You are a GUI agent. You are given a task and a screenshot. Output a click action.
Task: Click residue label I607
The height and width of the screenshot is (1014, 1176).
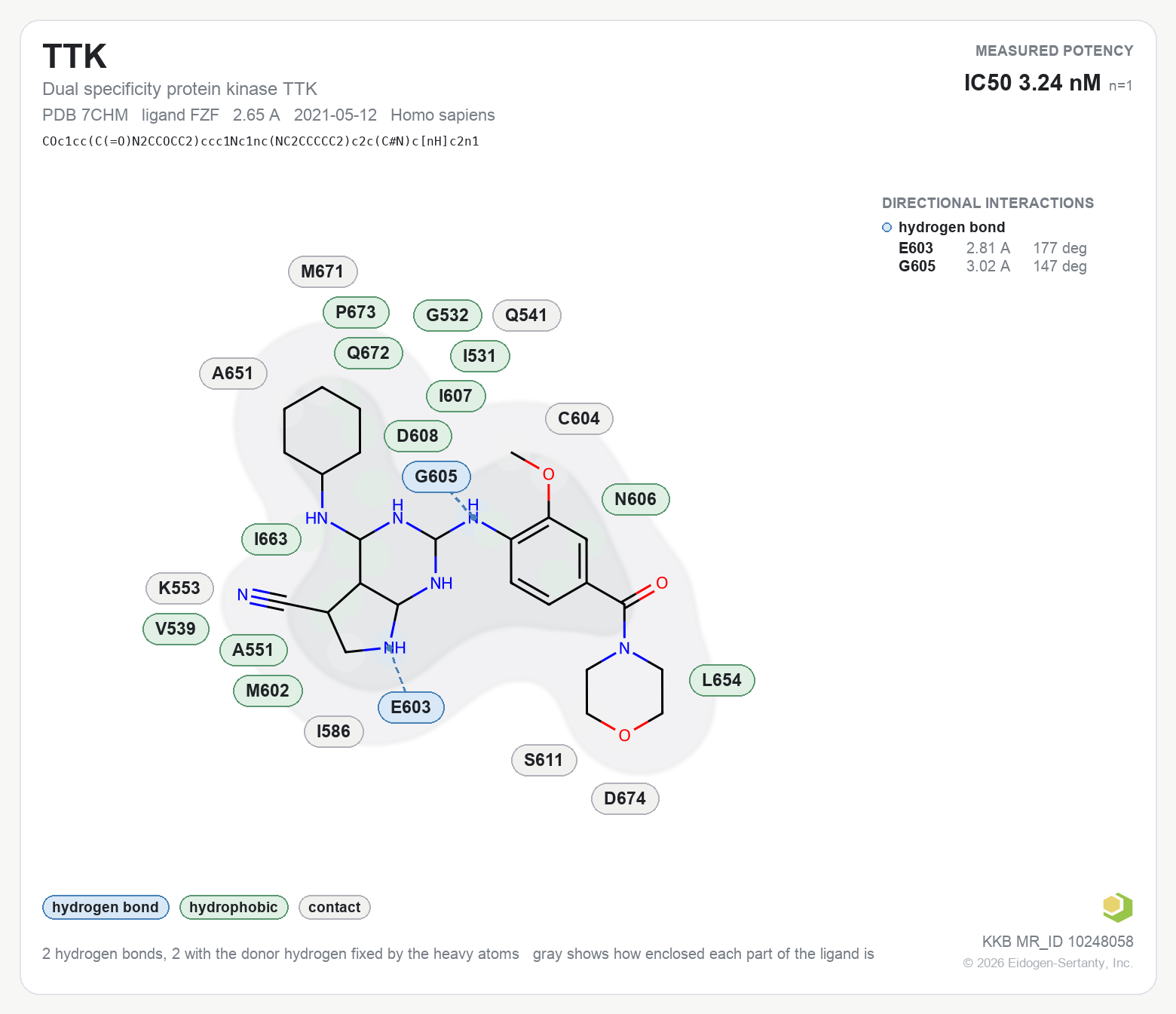455,396
